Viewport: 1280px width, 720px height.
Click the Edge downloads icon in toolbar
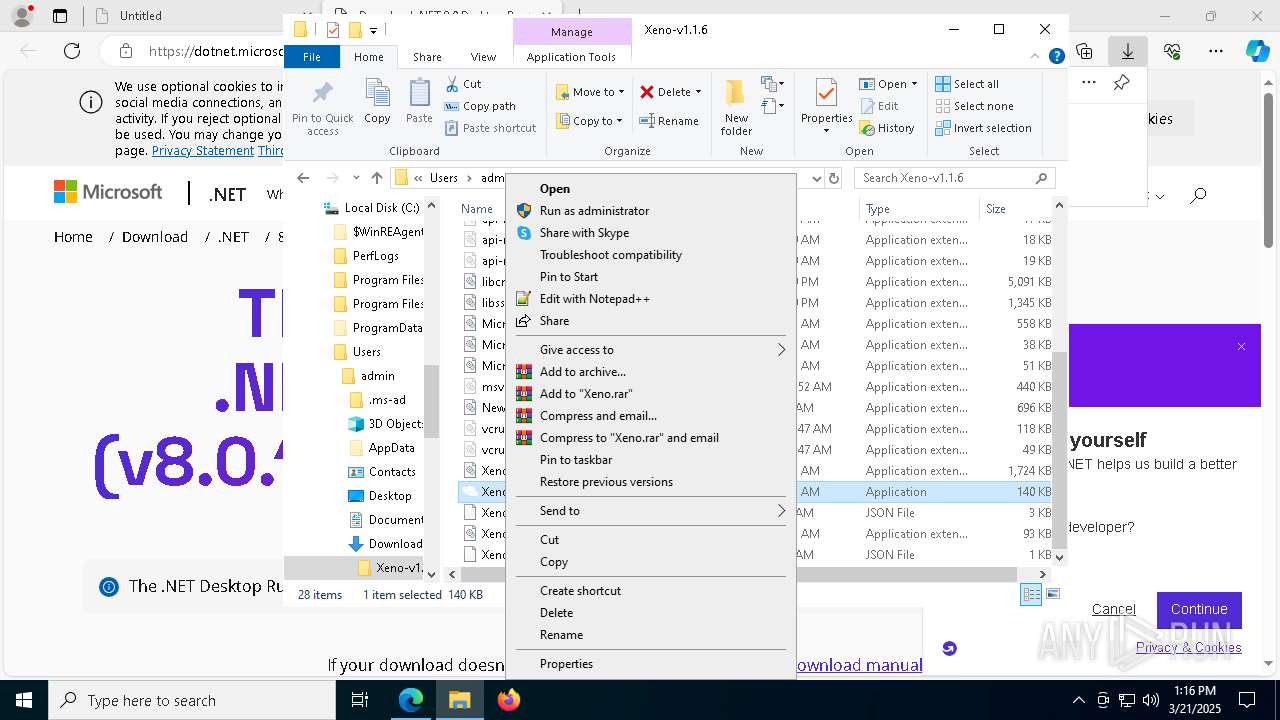(x=1128, y=50)
